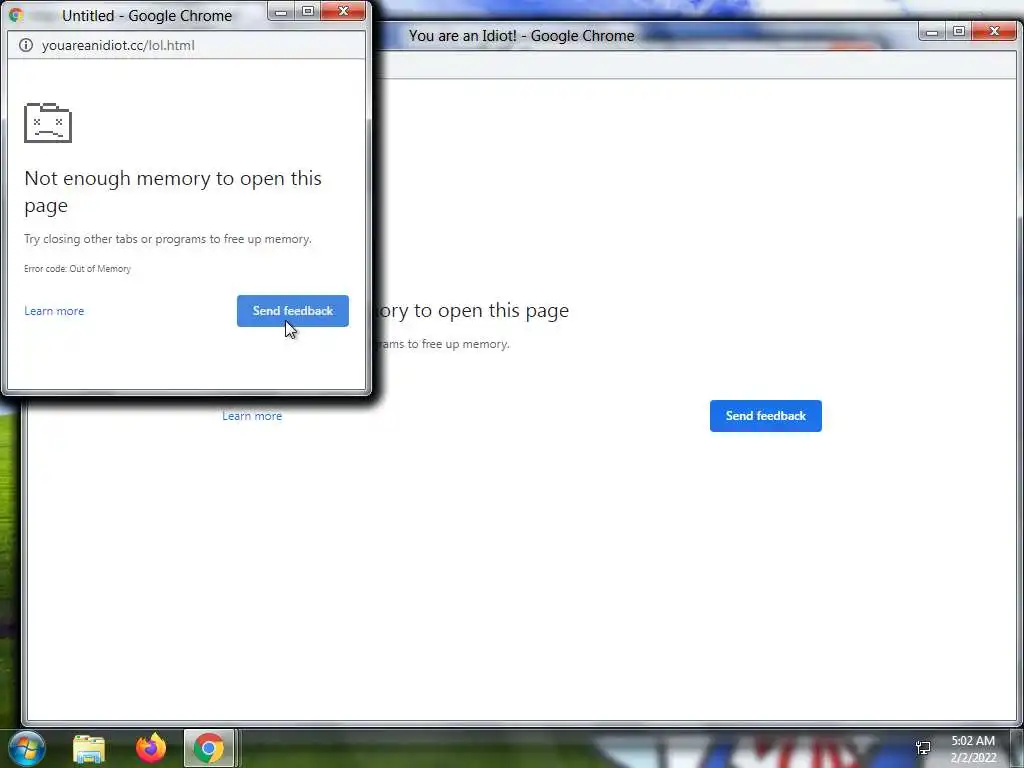
Task: Maximize the Untitled Chrome window
Action: tap(308, 11)
